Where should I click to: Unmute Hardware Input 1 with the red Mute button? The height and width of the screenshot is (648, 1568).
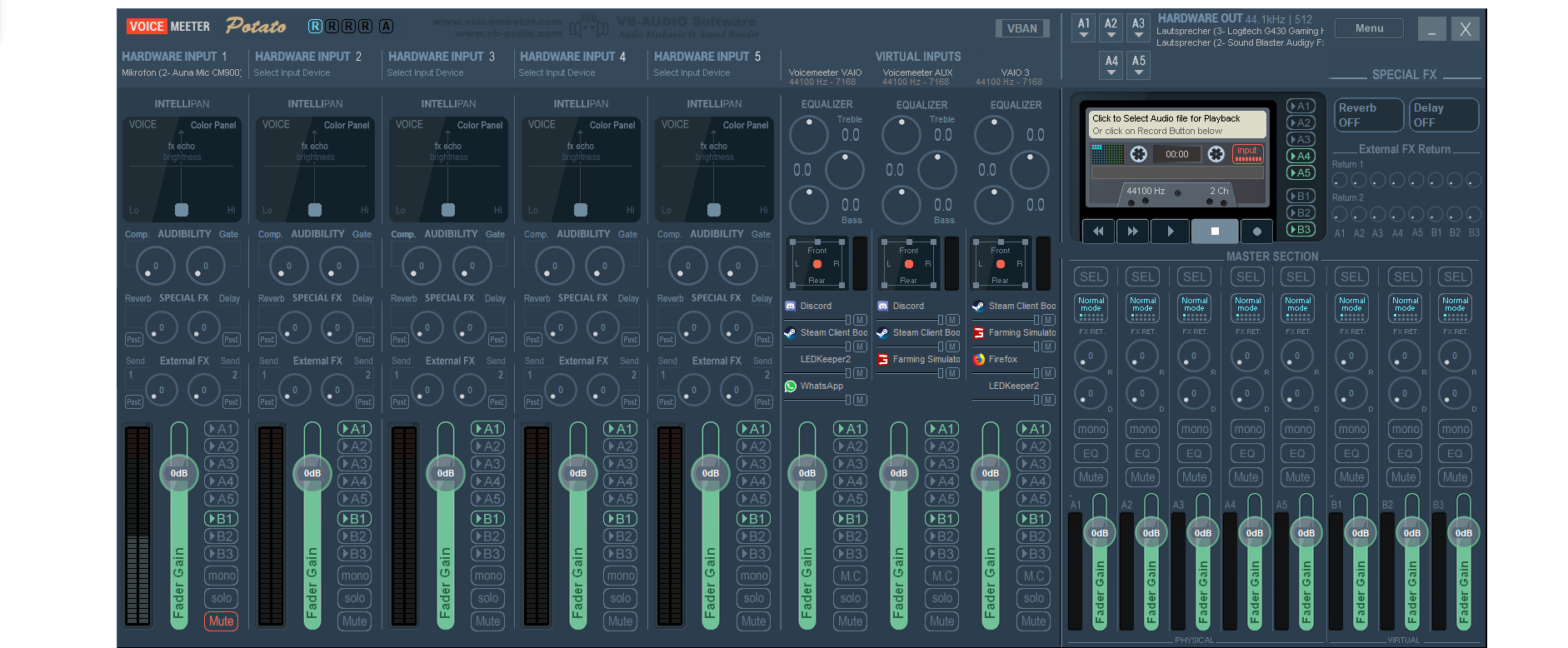(x=221, y=621)
